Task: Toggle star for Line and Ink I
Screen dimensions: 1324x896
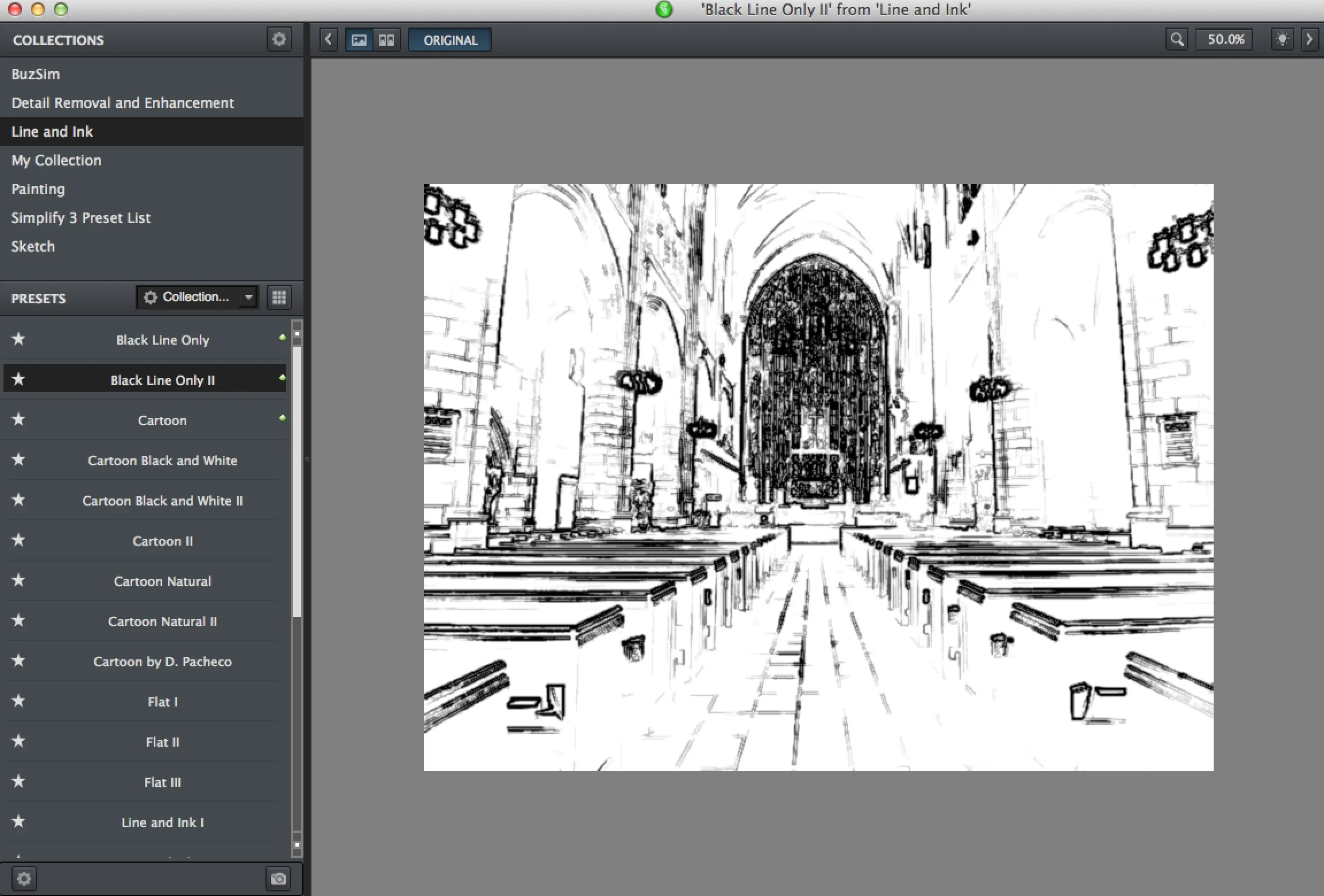Action: point(18,822)
